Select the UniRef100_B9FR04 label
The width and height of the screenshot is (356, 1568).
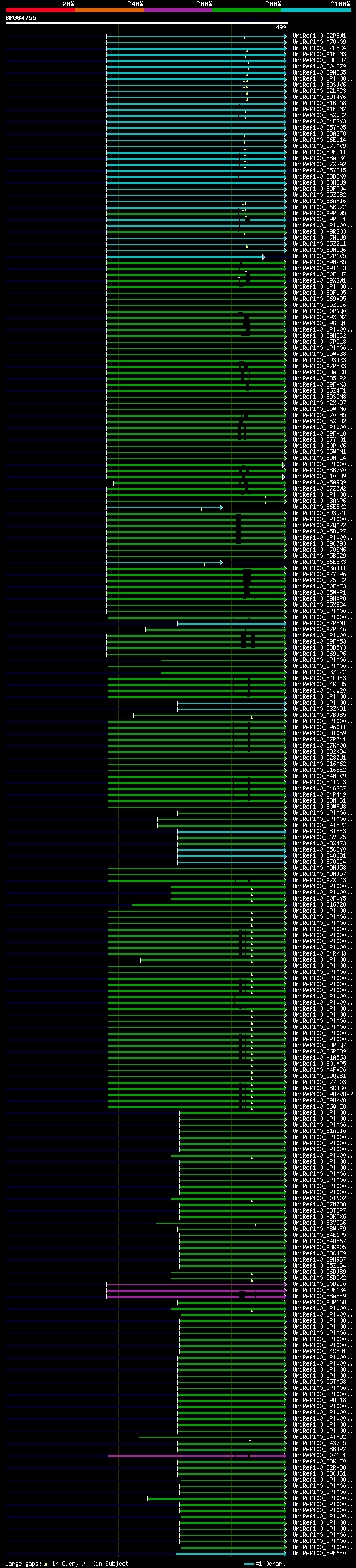pyautogui.click(x=319, y=189)
